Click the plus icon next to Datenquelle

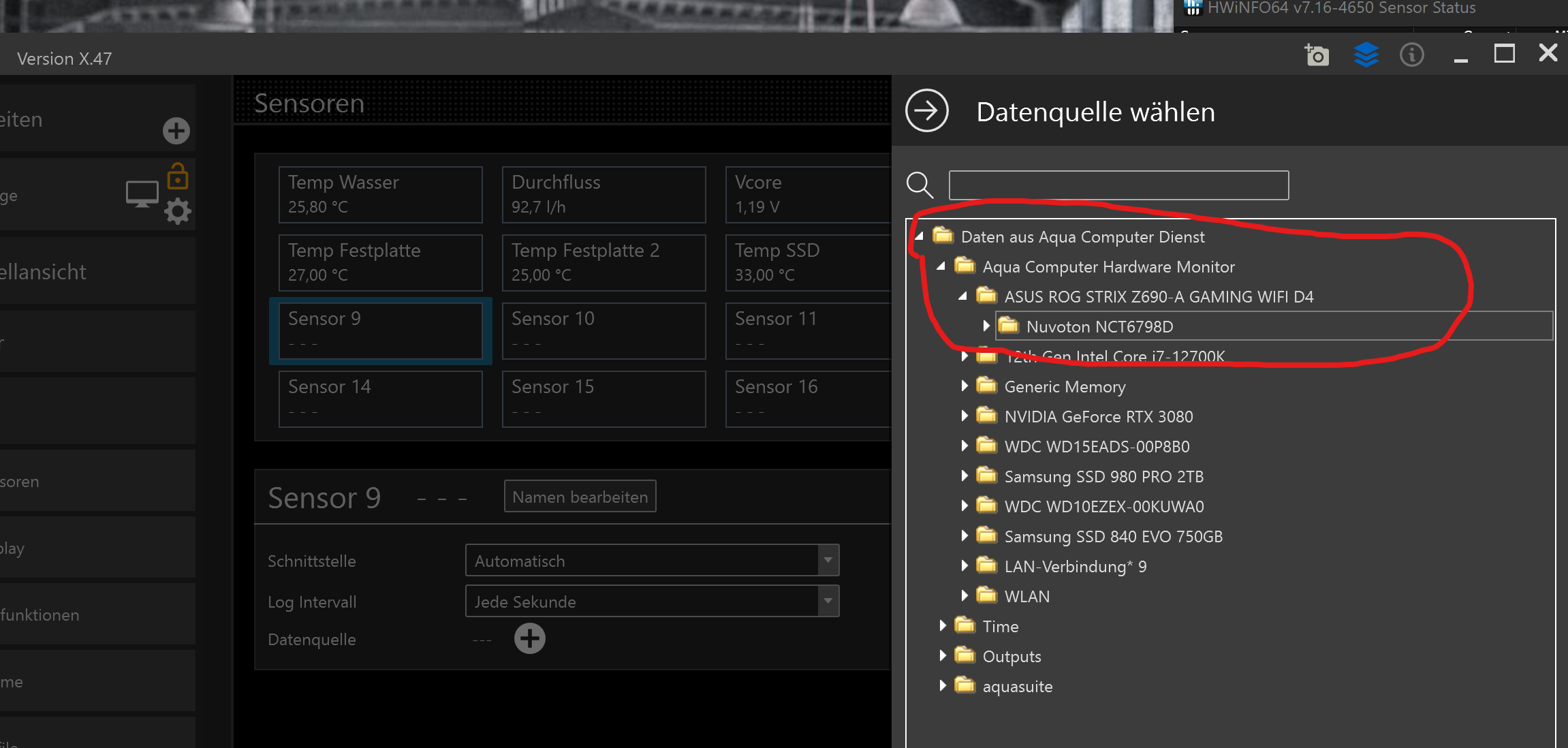coord(529,639)
